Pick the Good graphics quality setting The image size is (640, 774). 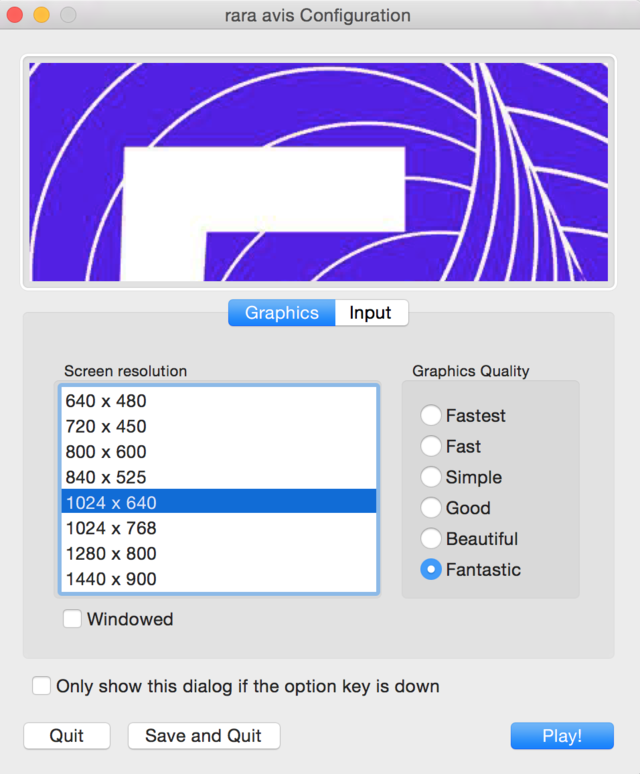click(431, 508)
